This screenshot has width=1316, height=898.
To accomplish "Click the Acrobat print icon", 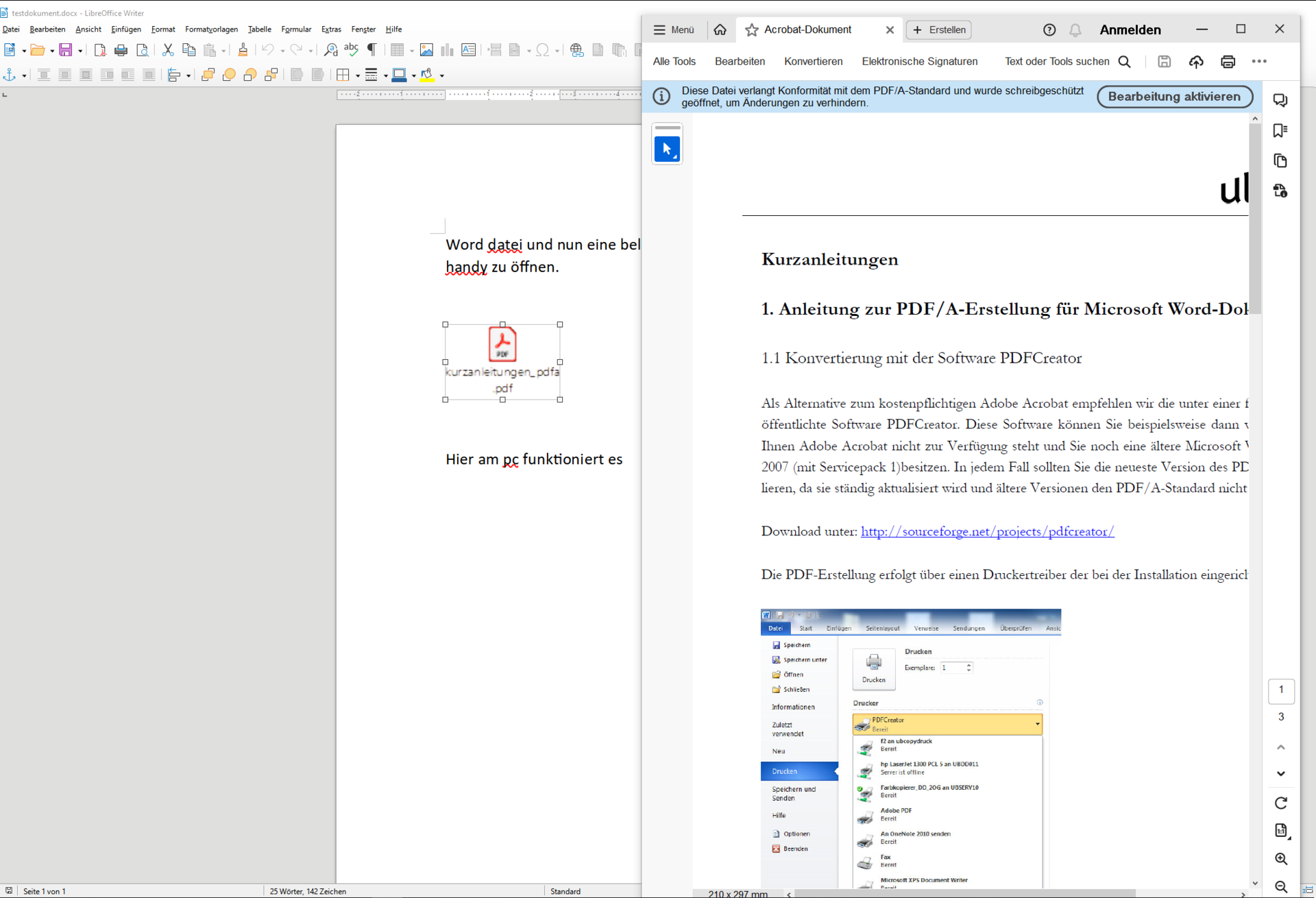I will pos(1228,62).
